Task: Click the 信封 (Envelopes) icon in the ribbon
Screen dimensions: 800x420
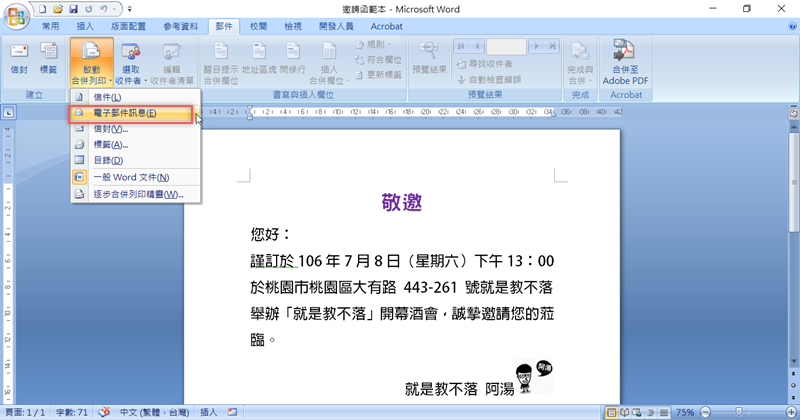Action: click(19, 57)
